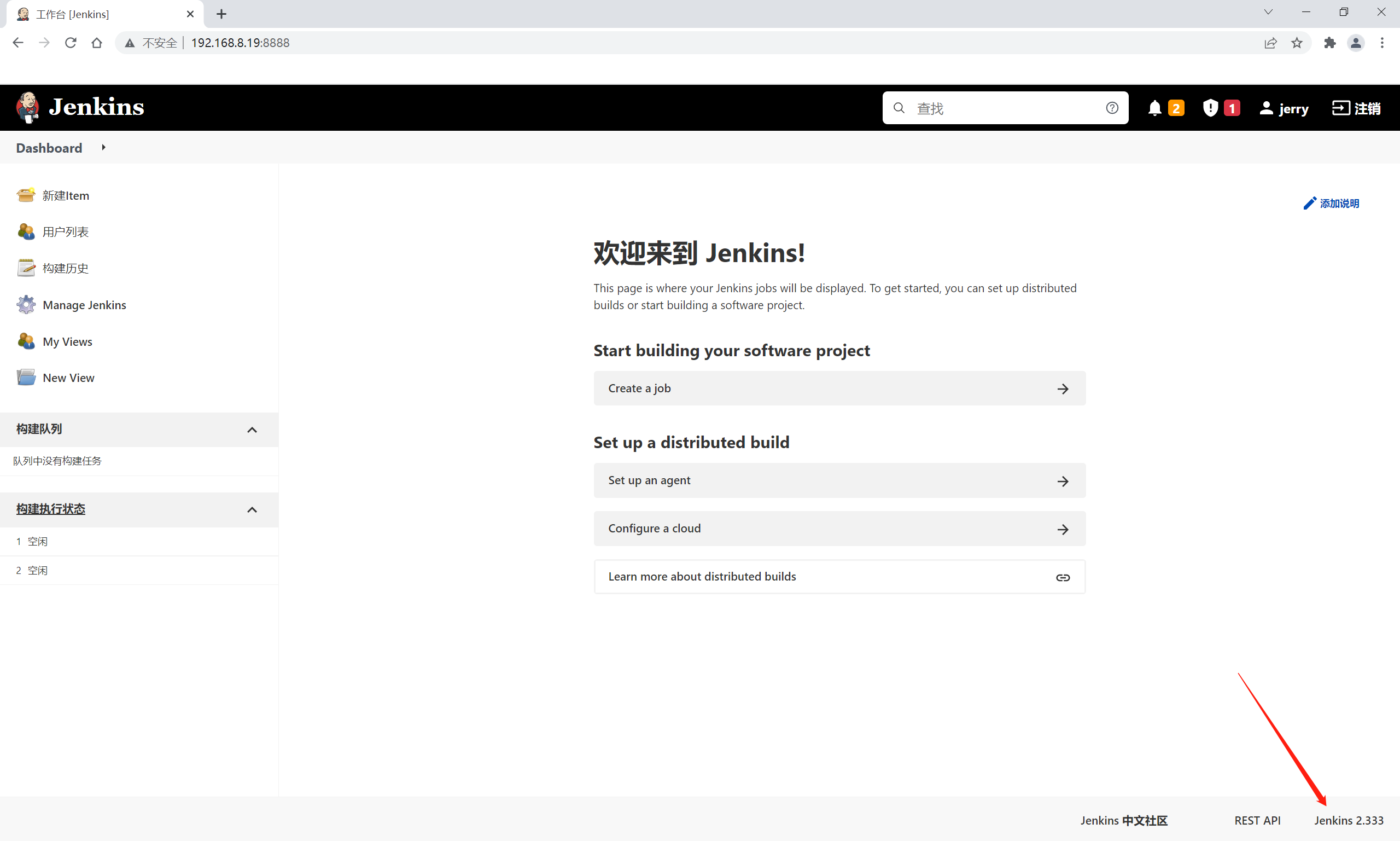Click the Jenkins logo icon

point(27,107)
